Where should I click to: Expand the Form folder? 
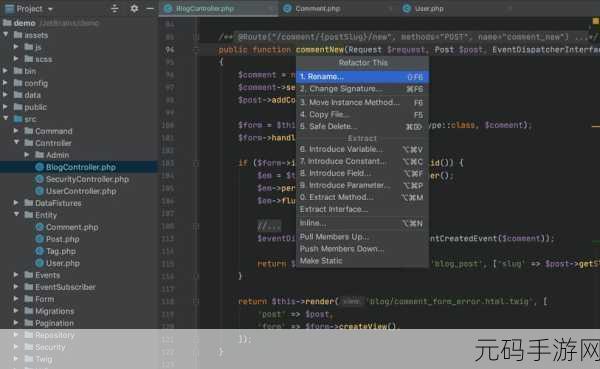[16, 299]
